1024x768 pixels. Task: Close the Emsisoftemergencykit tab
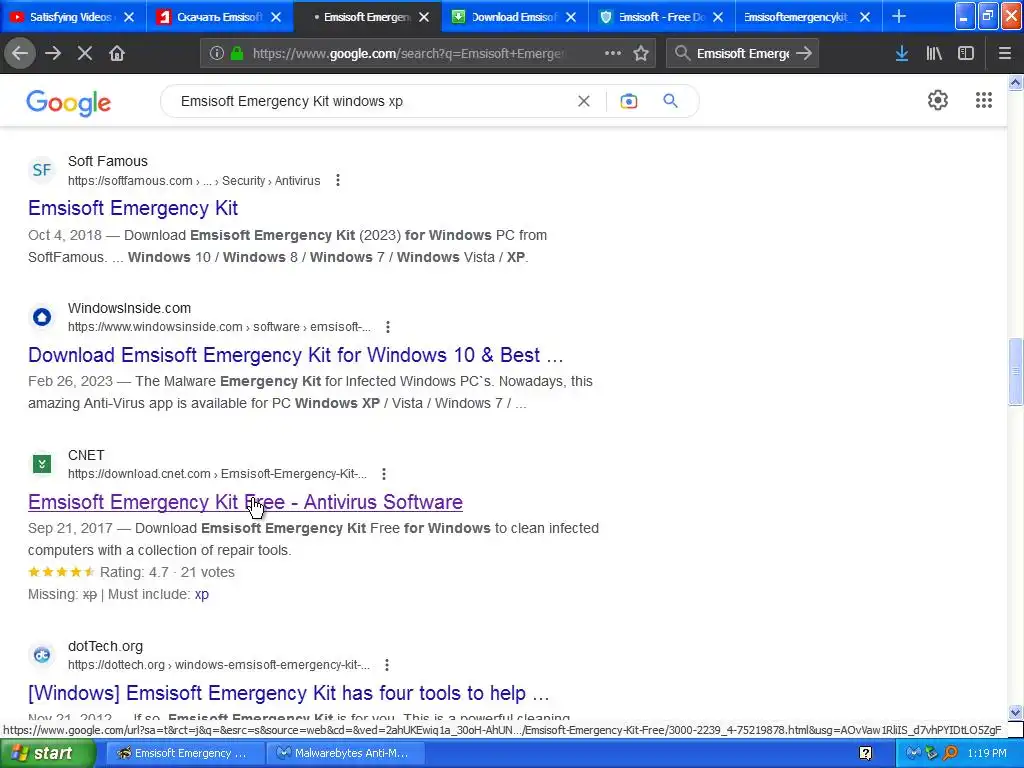click(865, 17)
